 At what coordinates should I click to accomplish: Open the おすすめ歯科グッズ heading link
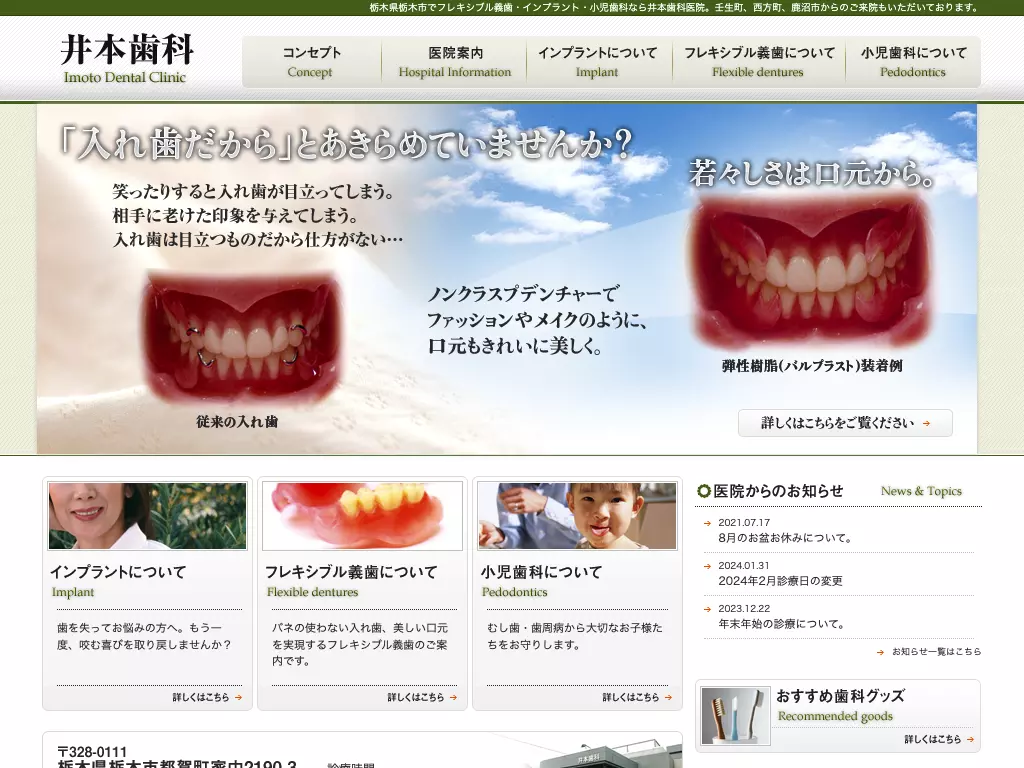click(x=840, y=696)
